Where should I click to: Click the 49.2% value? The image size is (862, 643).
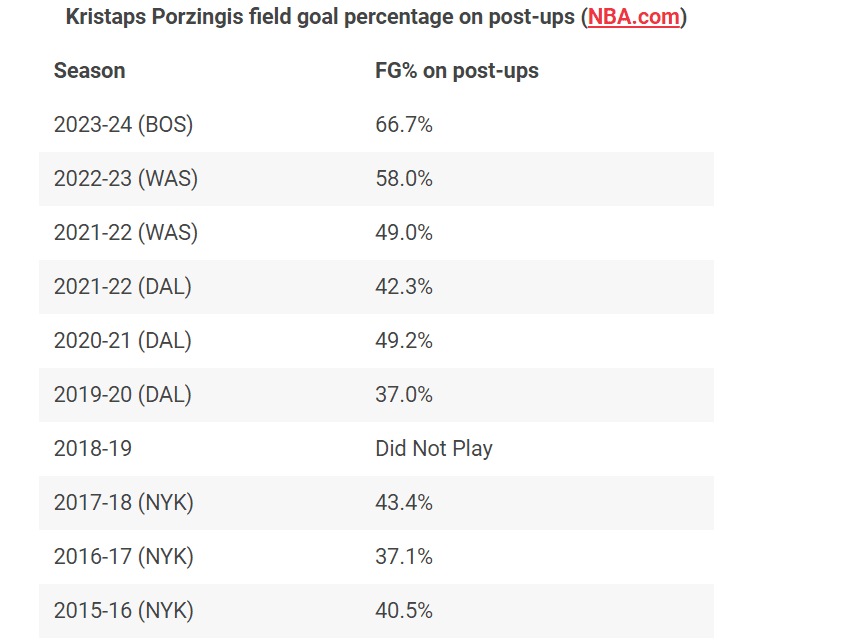tap(404, 341)
